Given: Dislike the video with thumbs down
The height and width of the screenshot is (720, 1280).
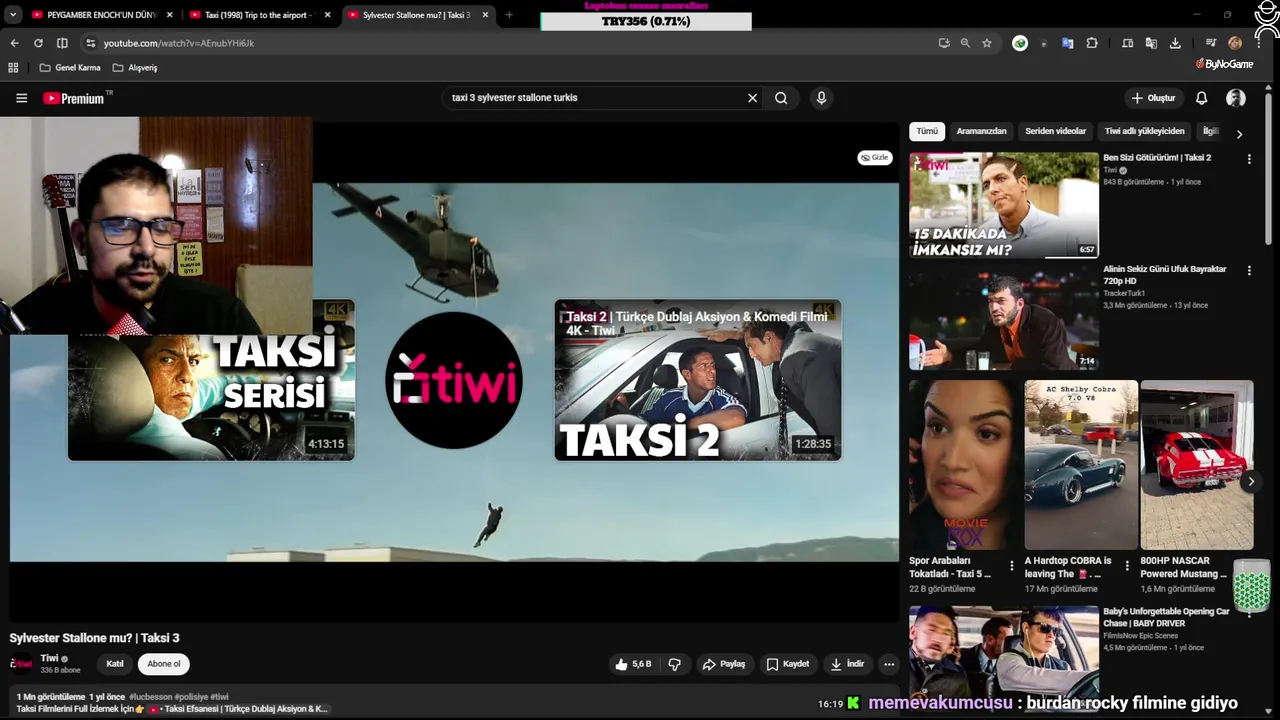Looking at the screenshot, I should point(675,664).
